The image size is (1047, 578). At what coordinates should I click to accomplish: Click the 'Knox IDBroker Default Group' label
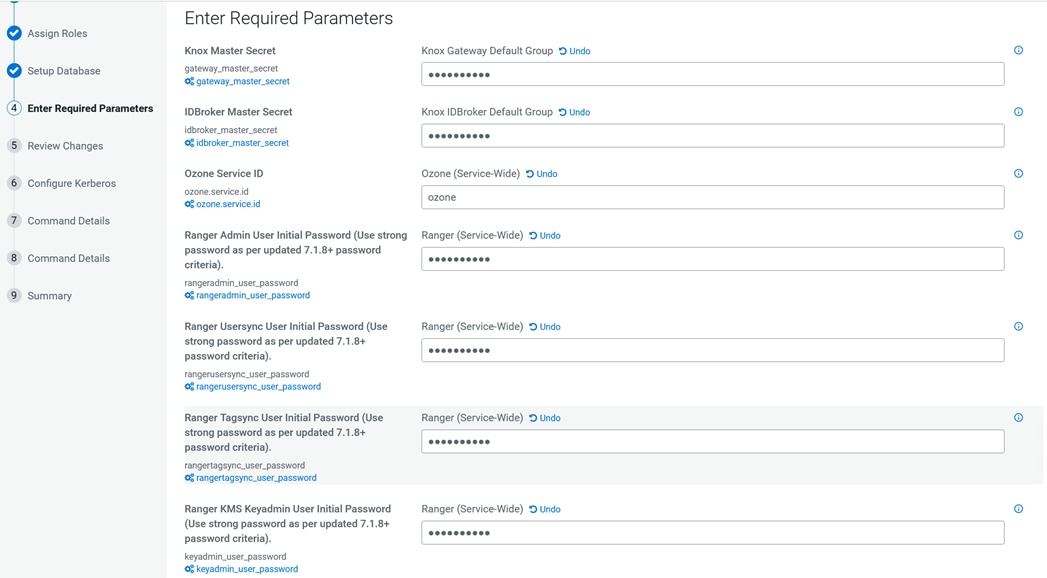click(x=487, y=112)
